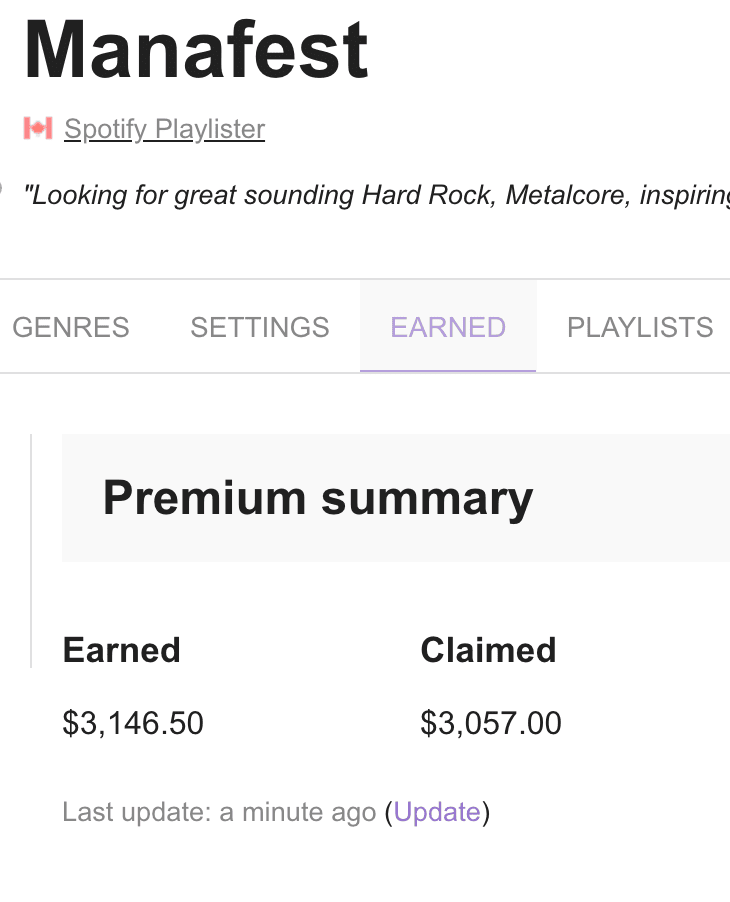730x902 pixels.
Task: Click the Claimed column label
Action: pos(488,650)
